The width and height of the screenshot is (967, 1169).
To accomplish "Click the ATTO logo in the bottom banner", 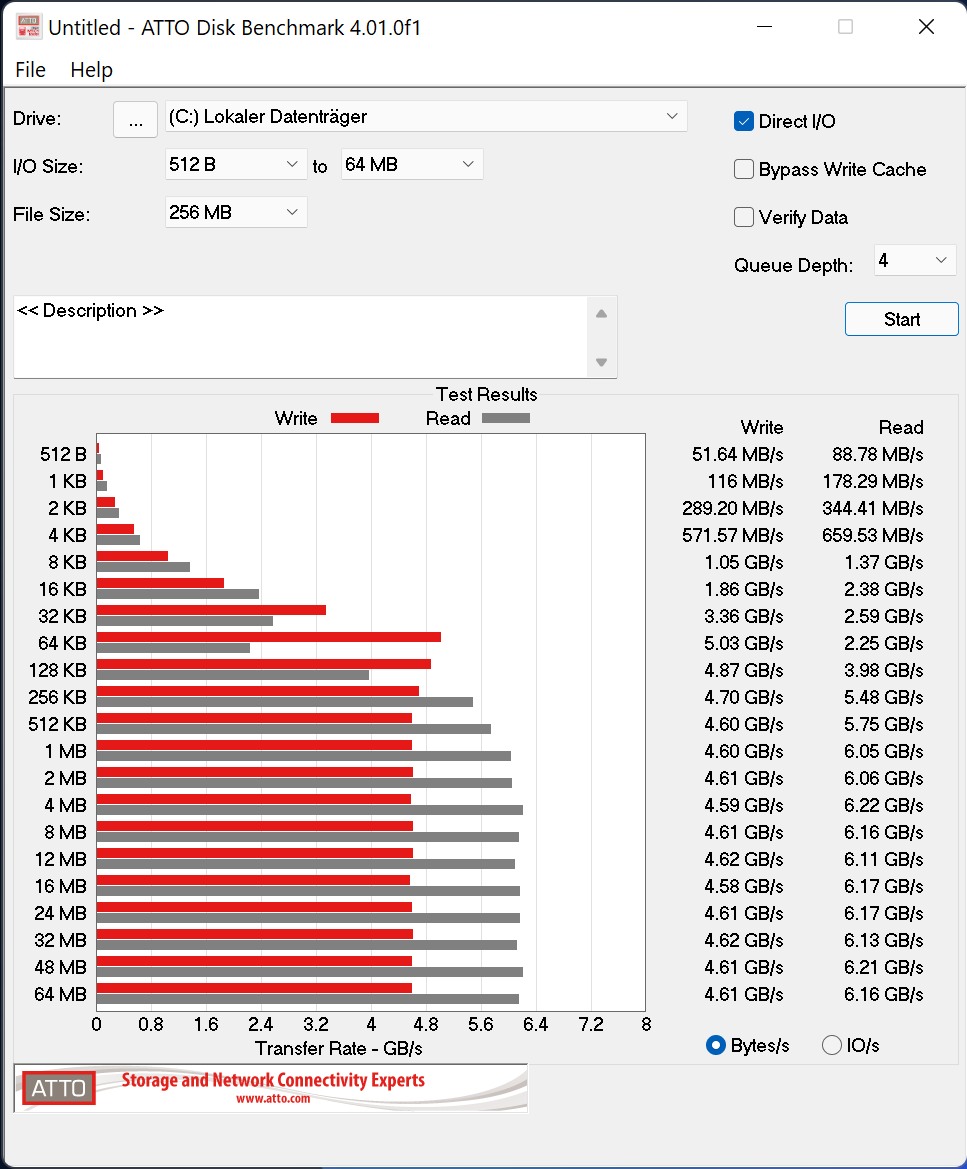I will click(57, 1087).
